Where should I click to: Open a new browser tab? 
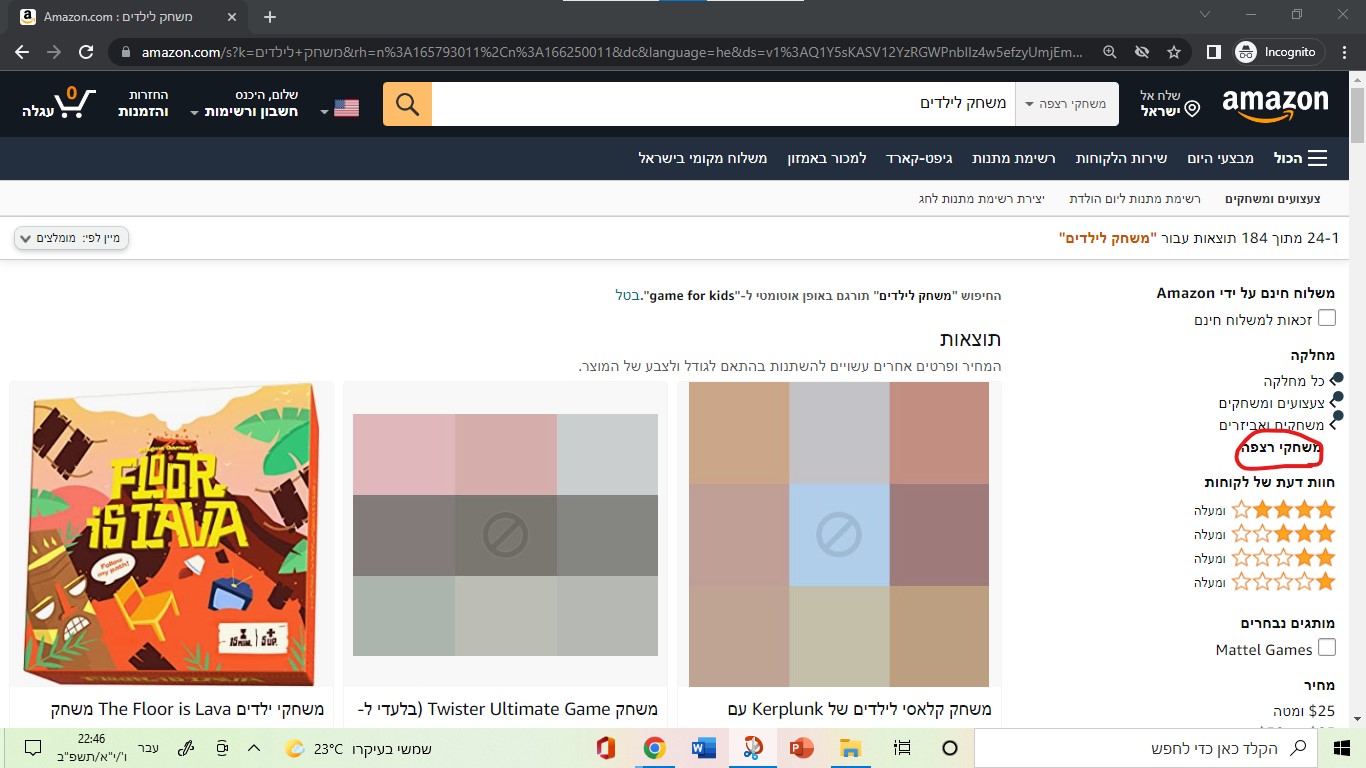(x=270, y=17)
